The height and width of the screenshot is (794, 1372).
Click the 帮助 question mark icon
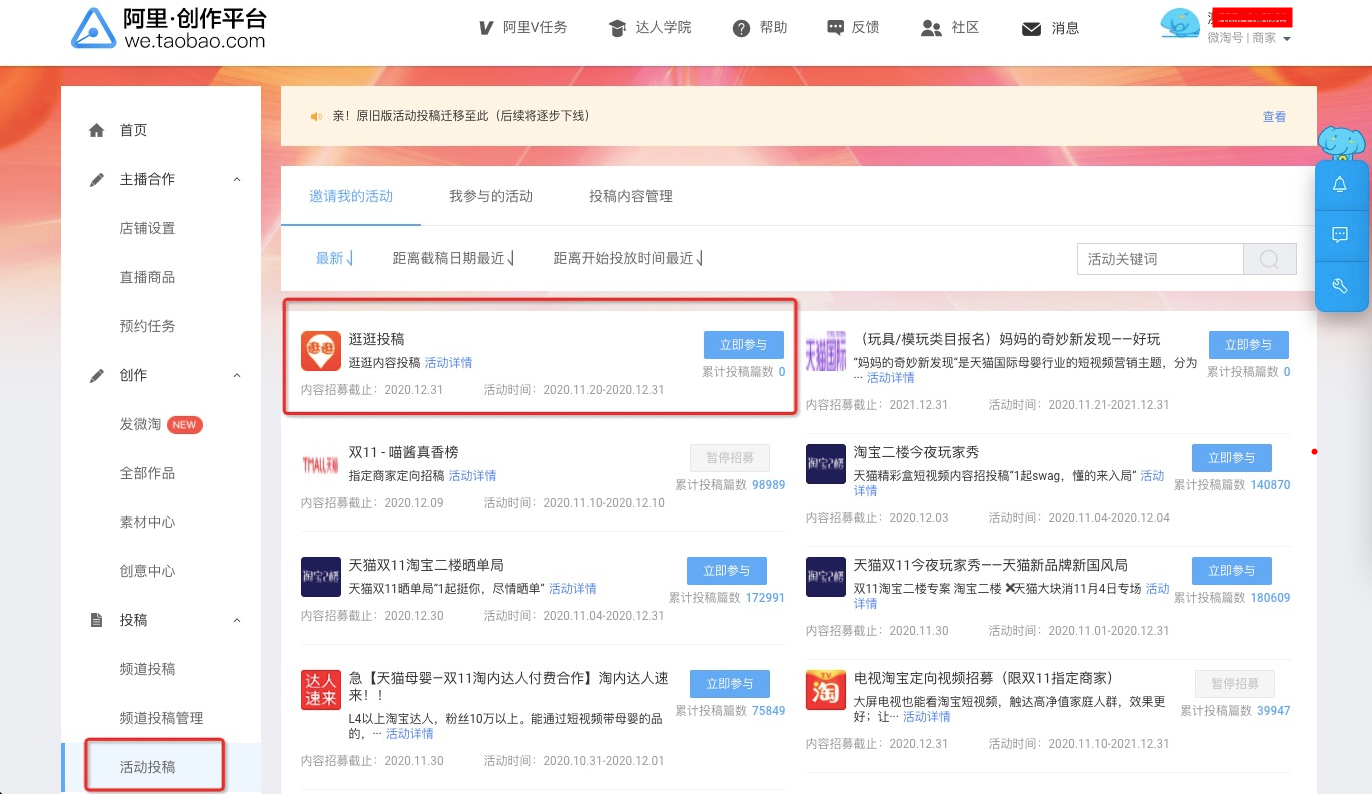741,29
